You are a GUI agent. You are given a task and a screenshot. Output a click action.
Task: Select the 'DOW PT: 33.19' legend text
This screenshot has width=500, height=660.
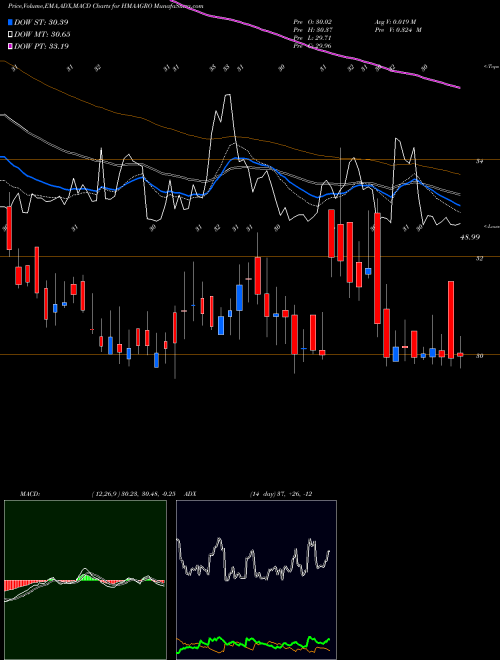click(41, 46)
